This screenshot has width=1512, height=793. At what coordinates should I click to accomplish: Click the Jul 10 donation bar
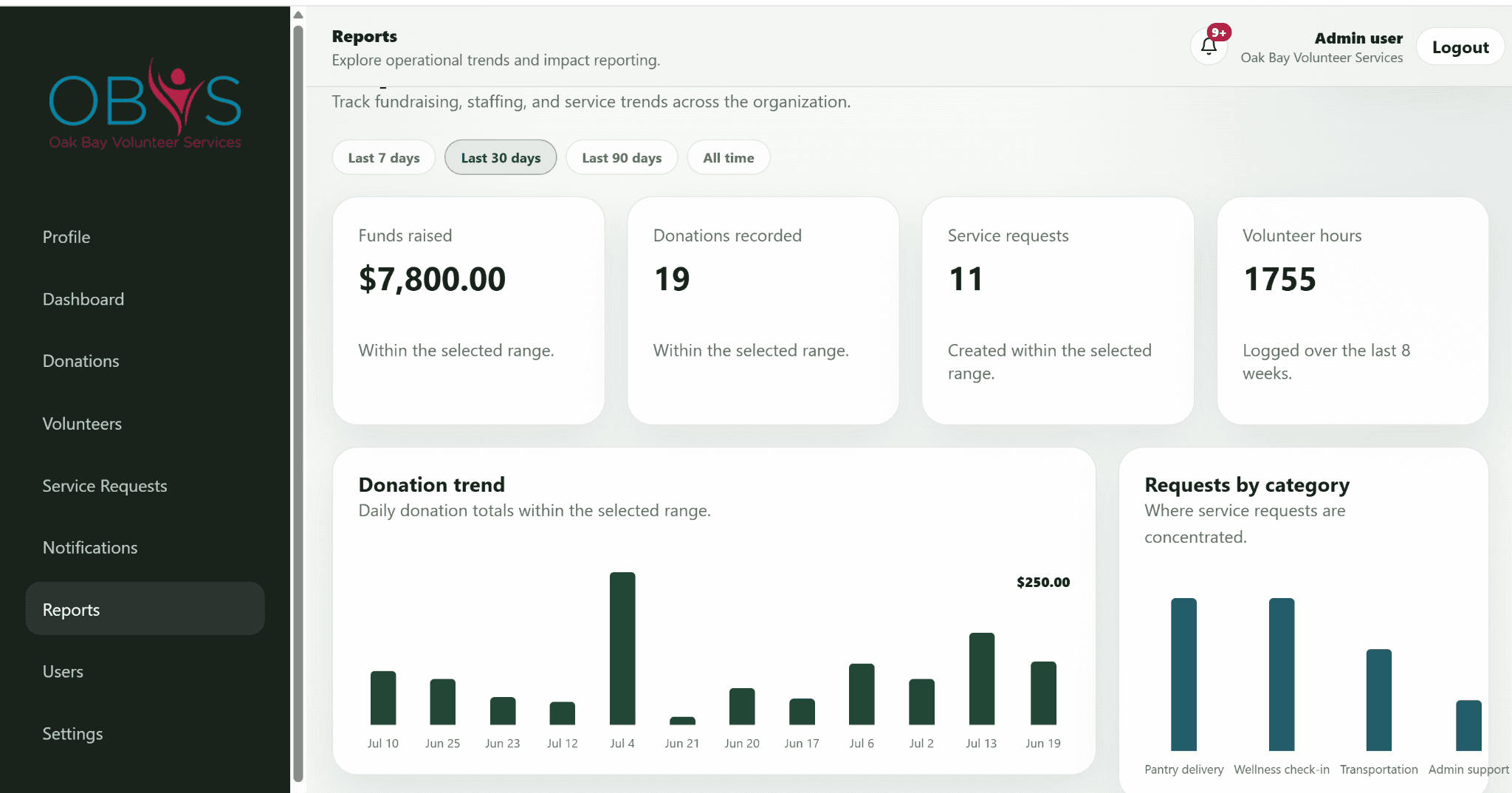point(383,698)
